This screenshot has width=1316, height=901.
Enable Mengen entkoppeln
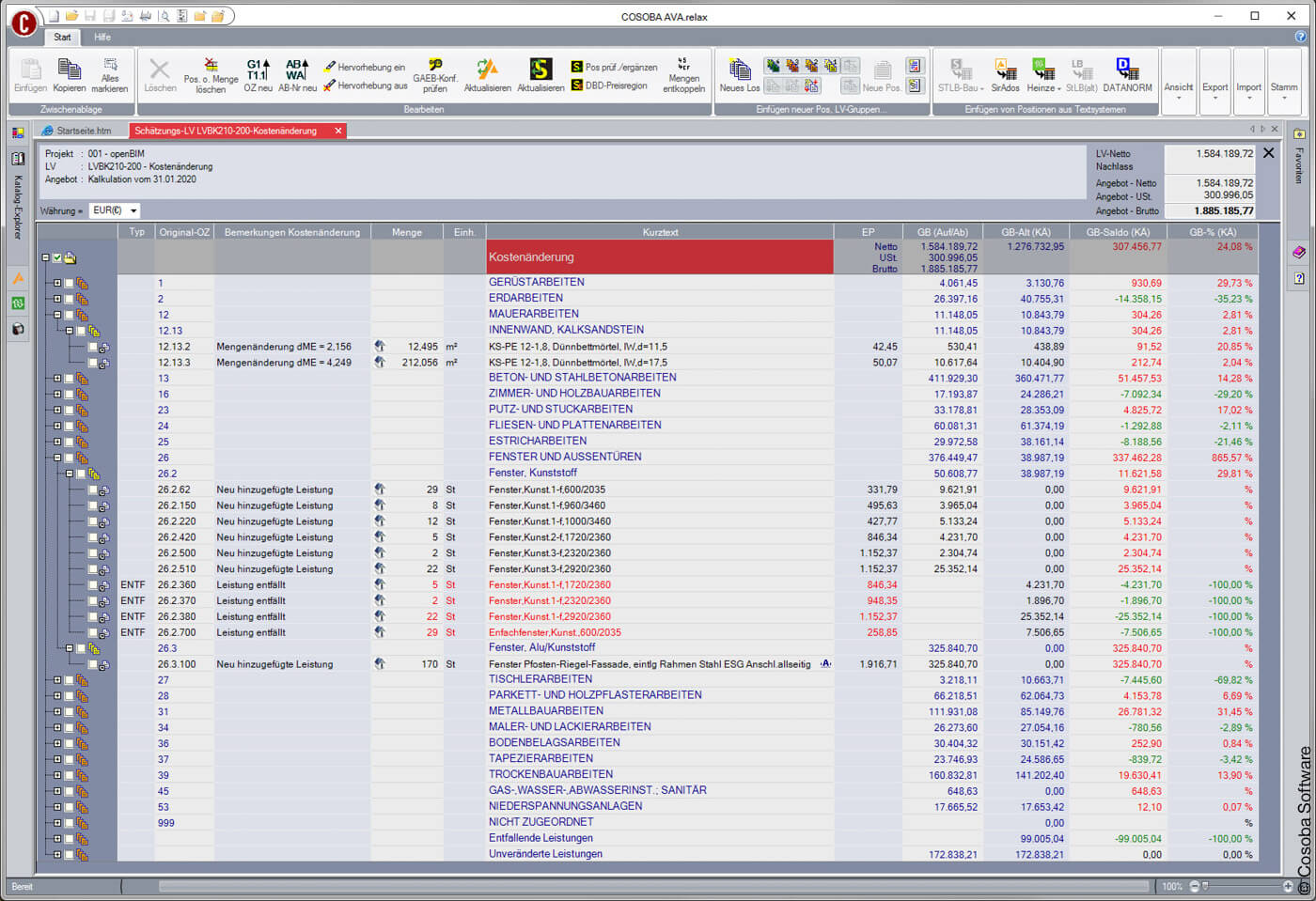[683, 75]
